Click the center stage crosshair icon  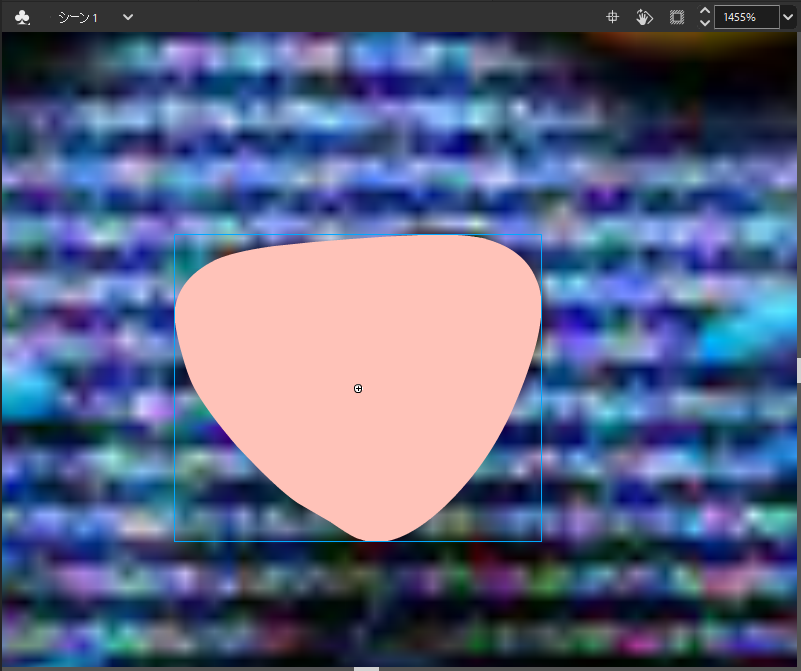[613, 17]
